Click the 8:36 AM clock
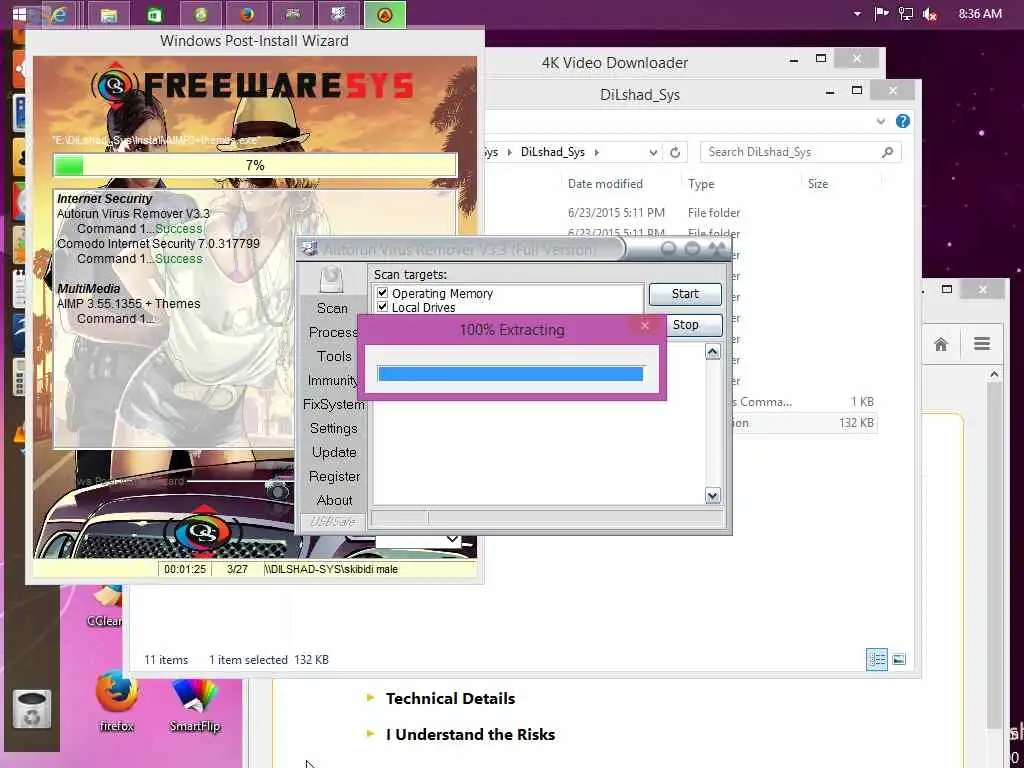Viewport: 1024px width, 768px height. tap(980, 14)
